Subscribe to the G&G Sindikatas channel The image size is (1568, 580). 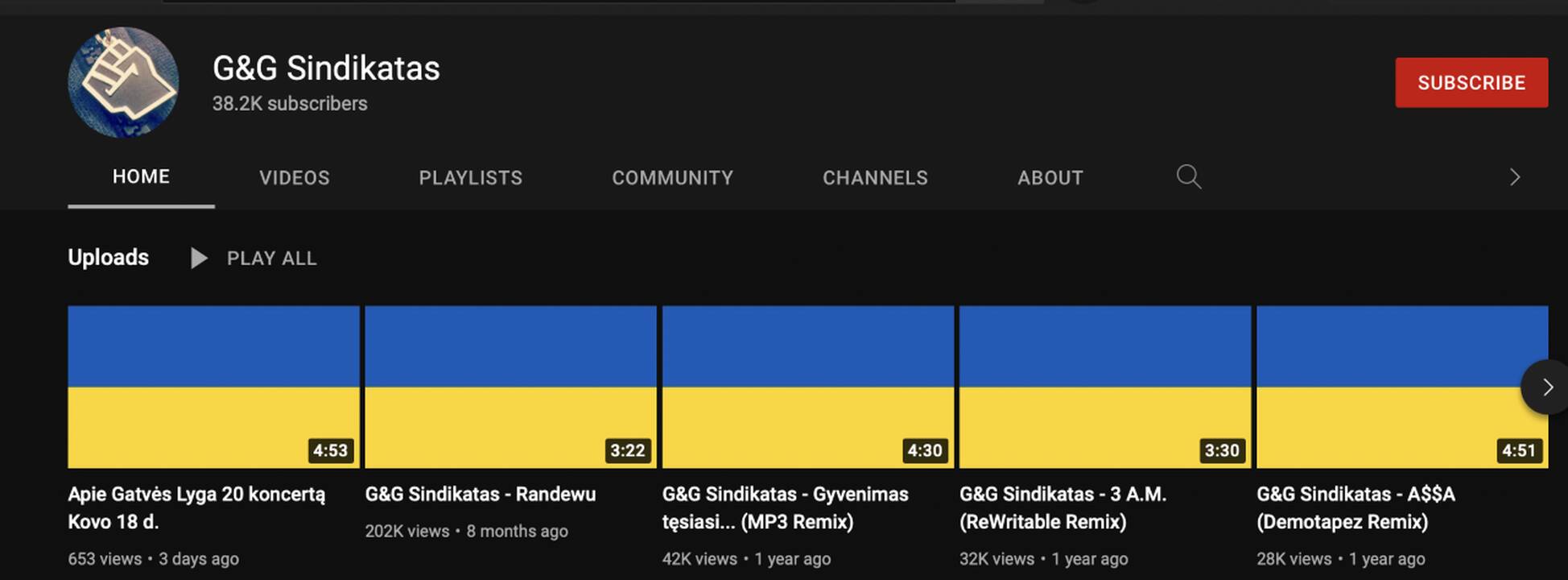click(x=1471, y=82)
